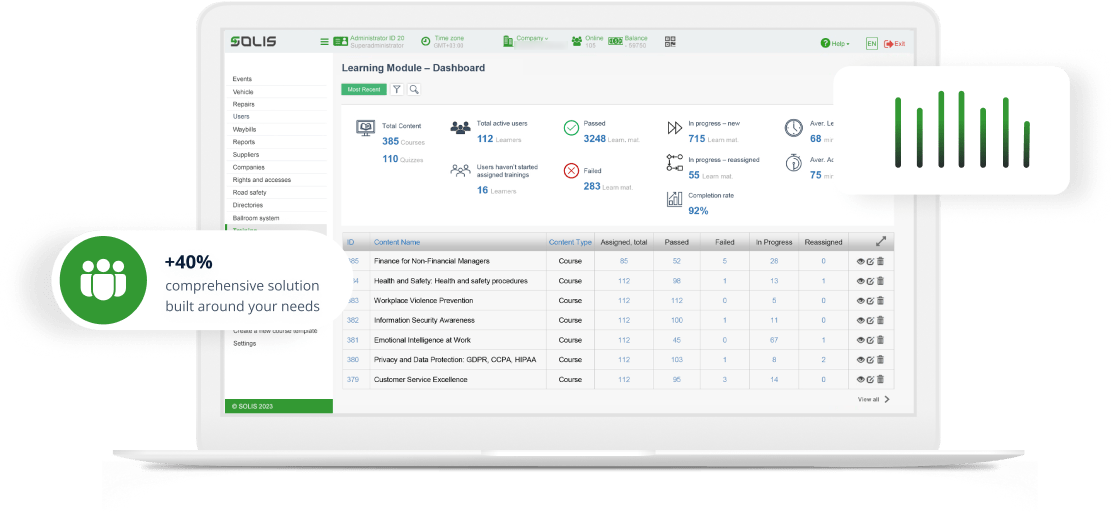Screen dimensions: 1111x512
Task: Click the 3248 passed learning materials value
Action: point(594,139)
